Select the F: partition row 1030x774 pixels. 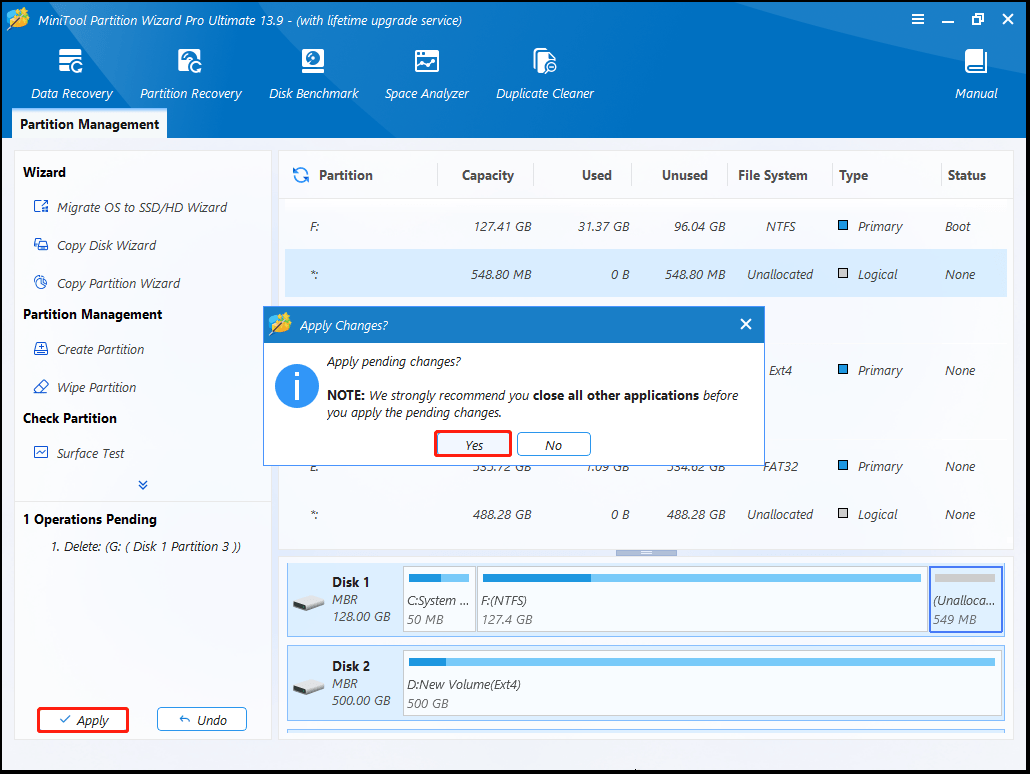point(646,226)
